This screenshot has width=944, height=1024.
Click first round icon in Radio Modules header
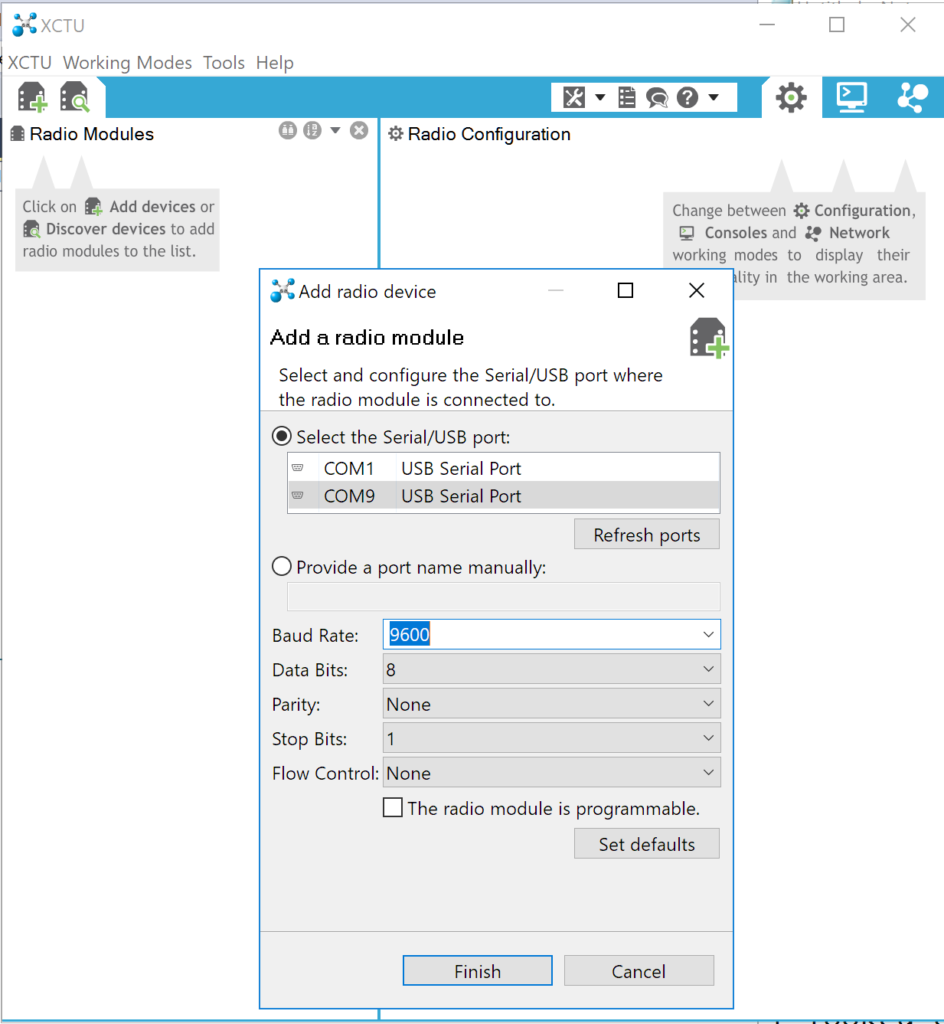[x=288, y=131]
